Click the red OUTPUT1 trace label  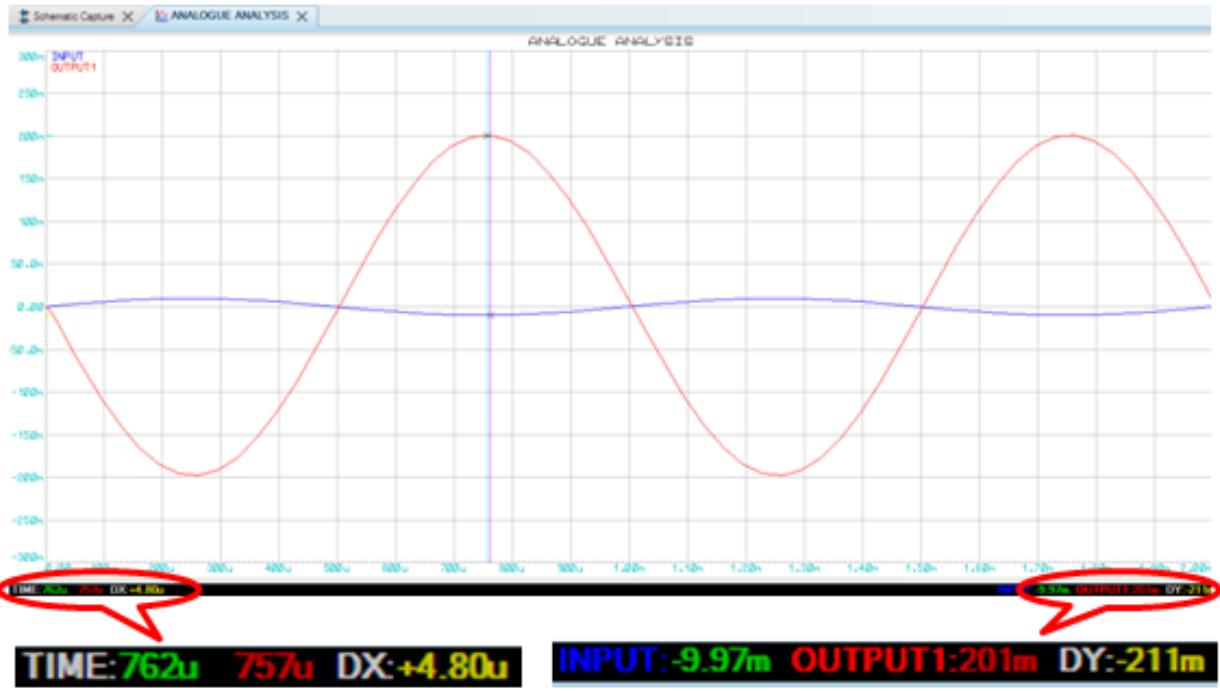pyautogui.click(x=71, y=67)
